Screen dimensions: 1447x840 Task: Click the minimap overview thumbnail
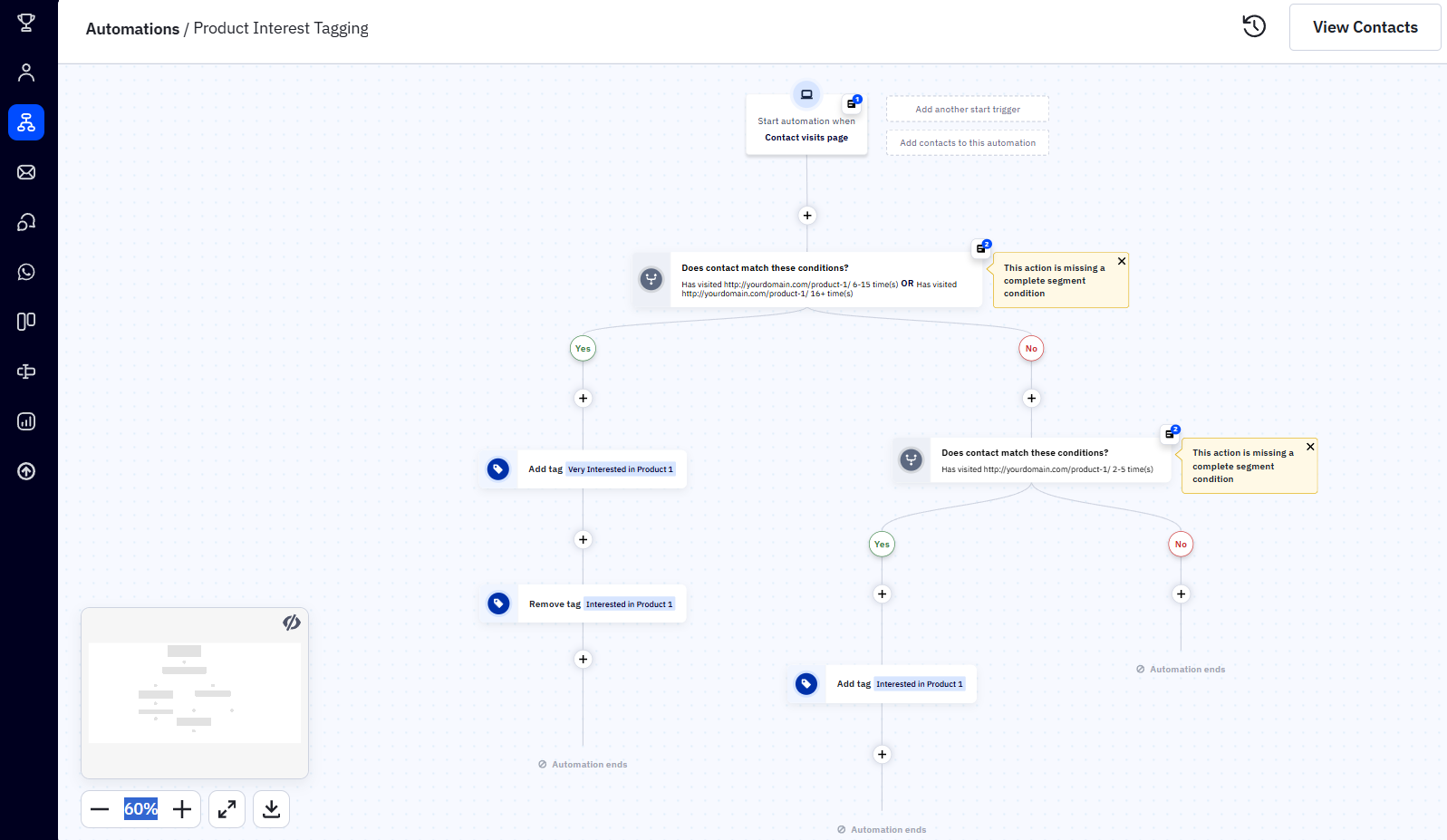pos(195,693)
